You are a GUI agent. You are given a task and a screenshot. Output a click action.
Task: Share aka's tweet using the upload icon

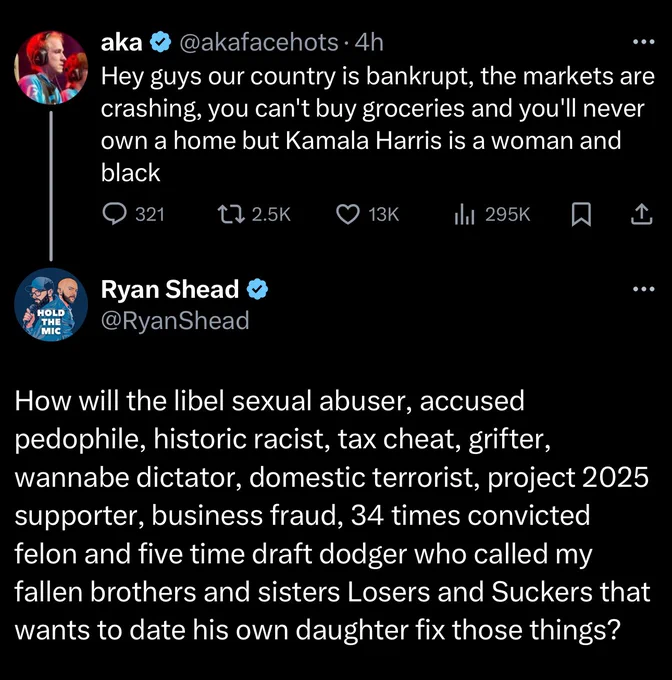click(641, 214)
